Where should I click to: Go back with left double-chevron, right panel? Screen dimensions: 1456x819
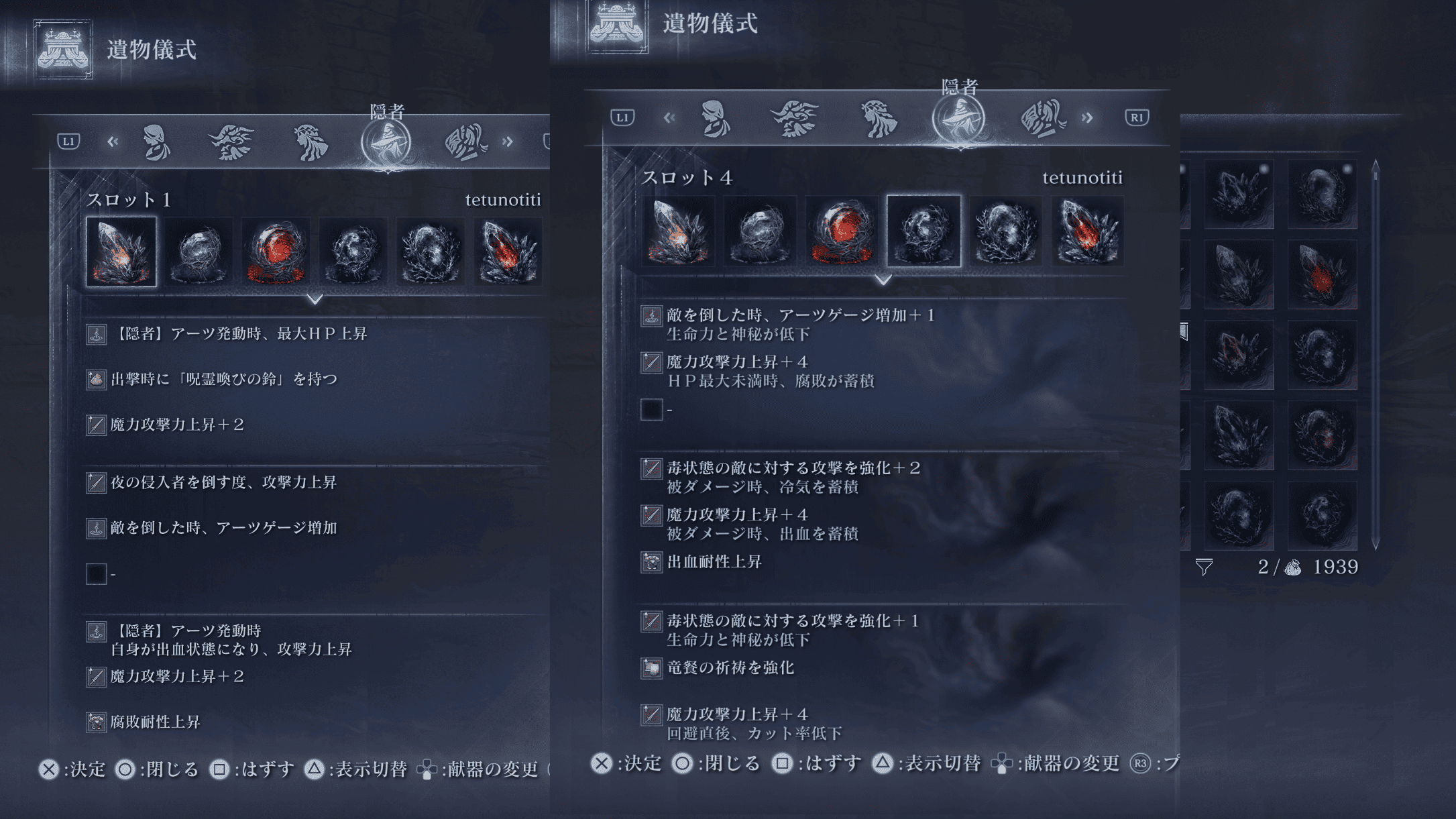[669, 118]
